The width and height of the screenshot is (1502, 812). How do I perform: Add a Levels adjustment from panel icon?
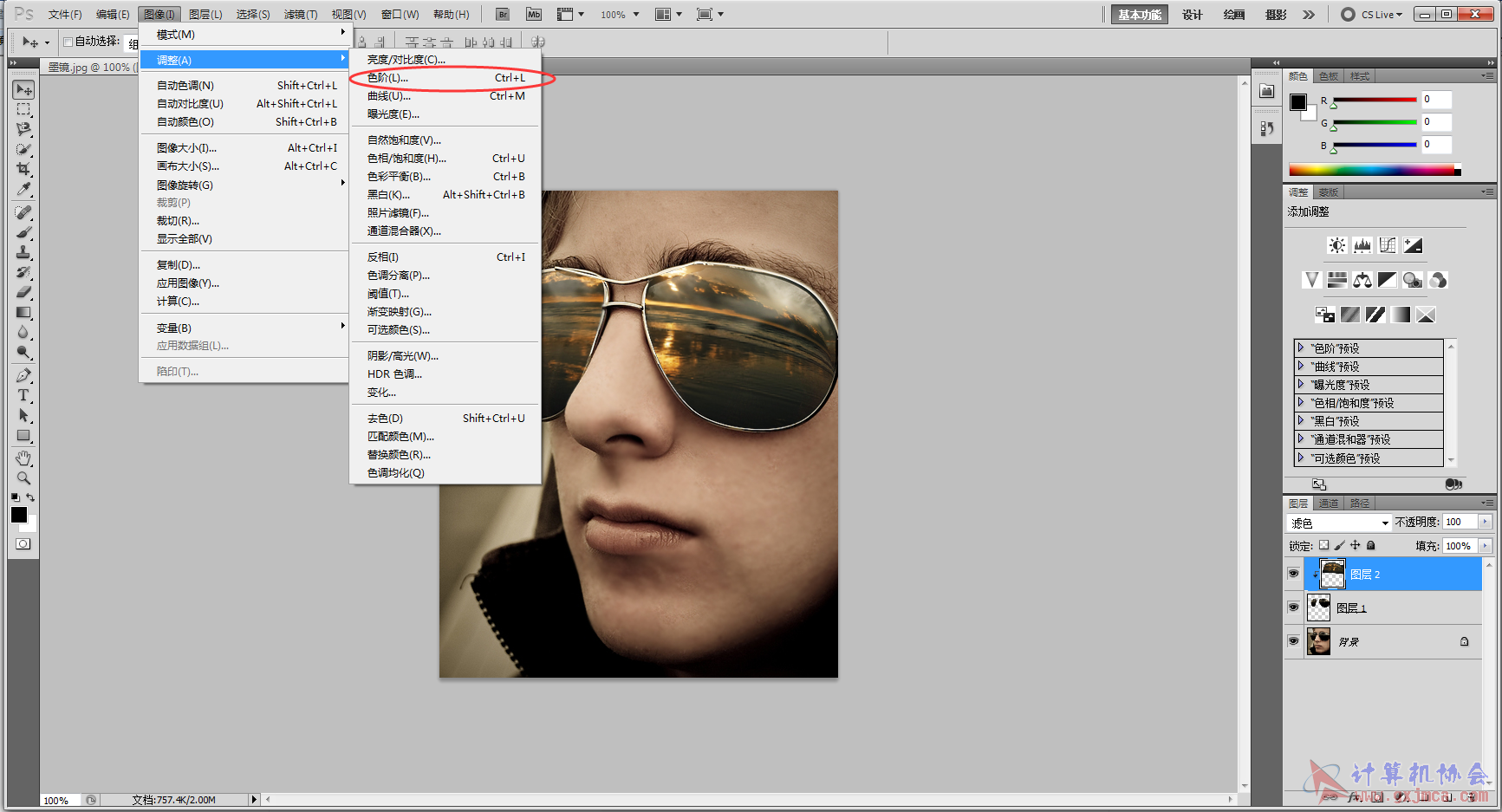click(1362, 245)
